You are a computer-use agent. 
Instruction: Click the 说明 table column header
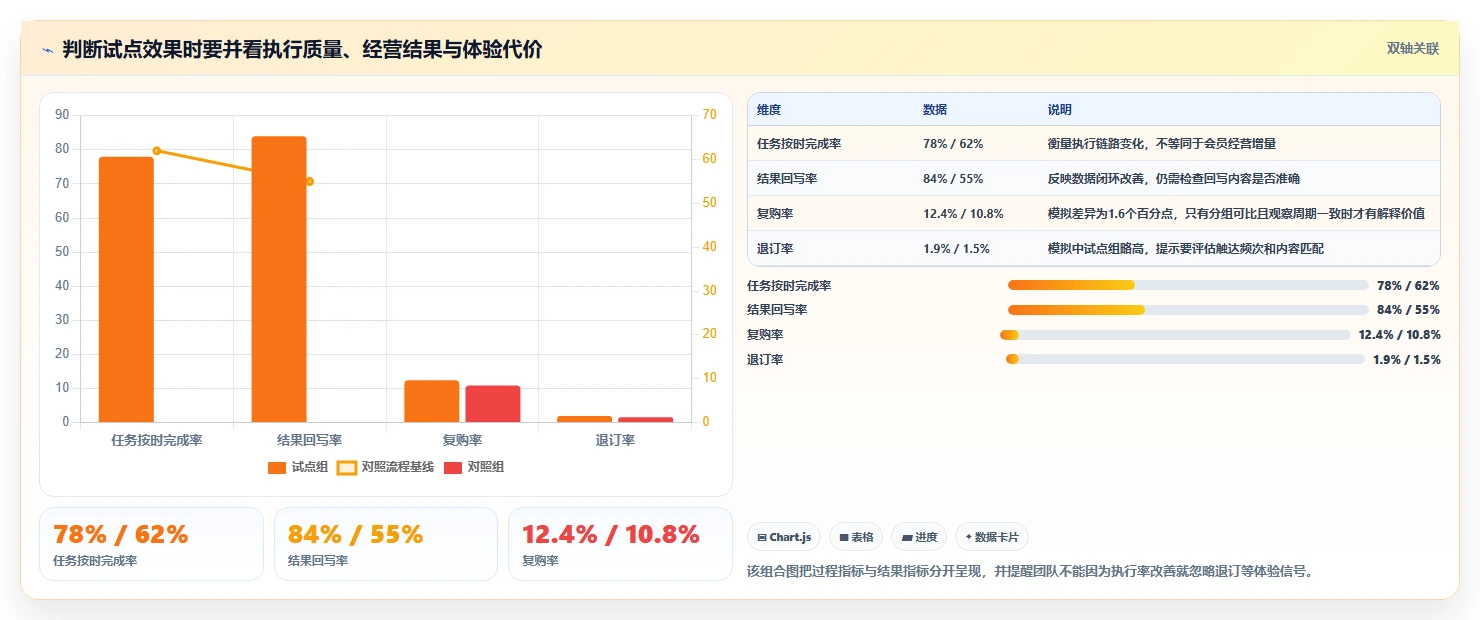(1060, 110)
